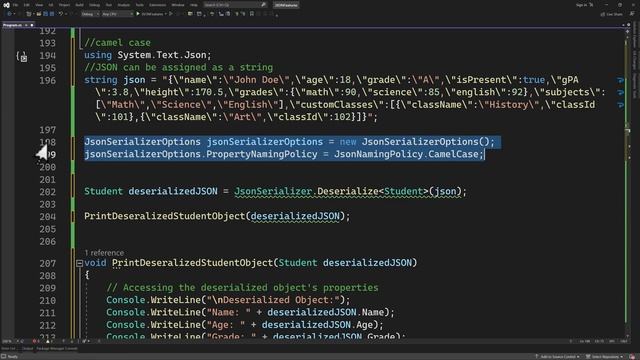Viewport: 640px width, 360px height.
Task: Click the Undo toolbar icon
Action: (60, 14)
